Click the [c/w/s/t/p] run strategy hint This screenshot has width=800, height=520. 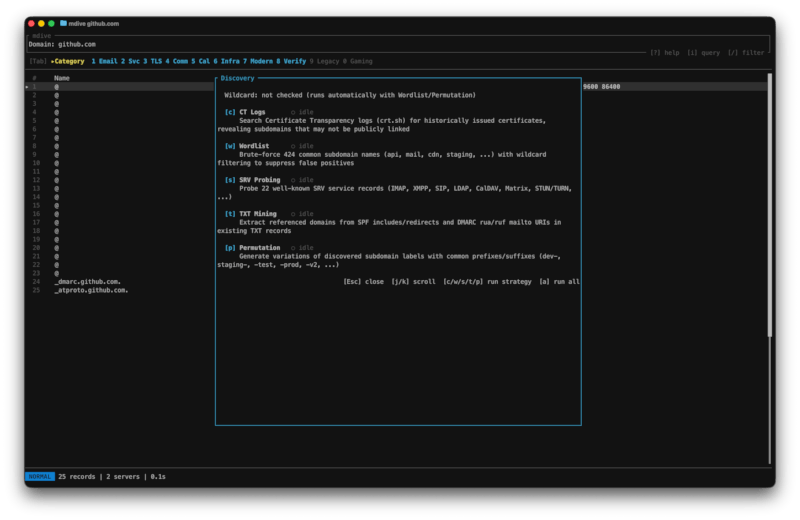coord(487,282)
